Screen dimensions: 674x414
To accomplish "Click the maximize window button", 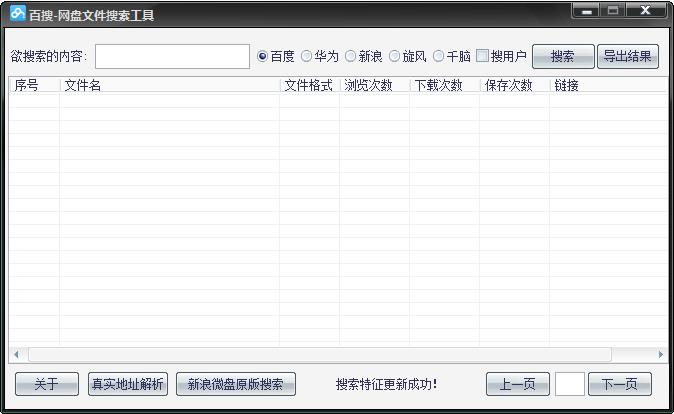I will 613,11.
